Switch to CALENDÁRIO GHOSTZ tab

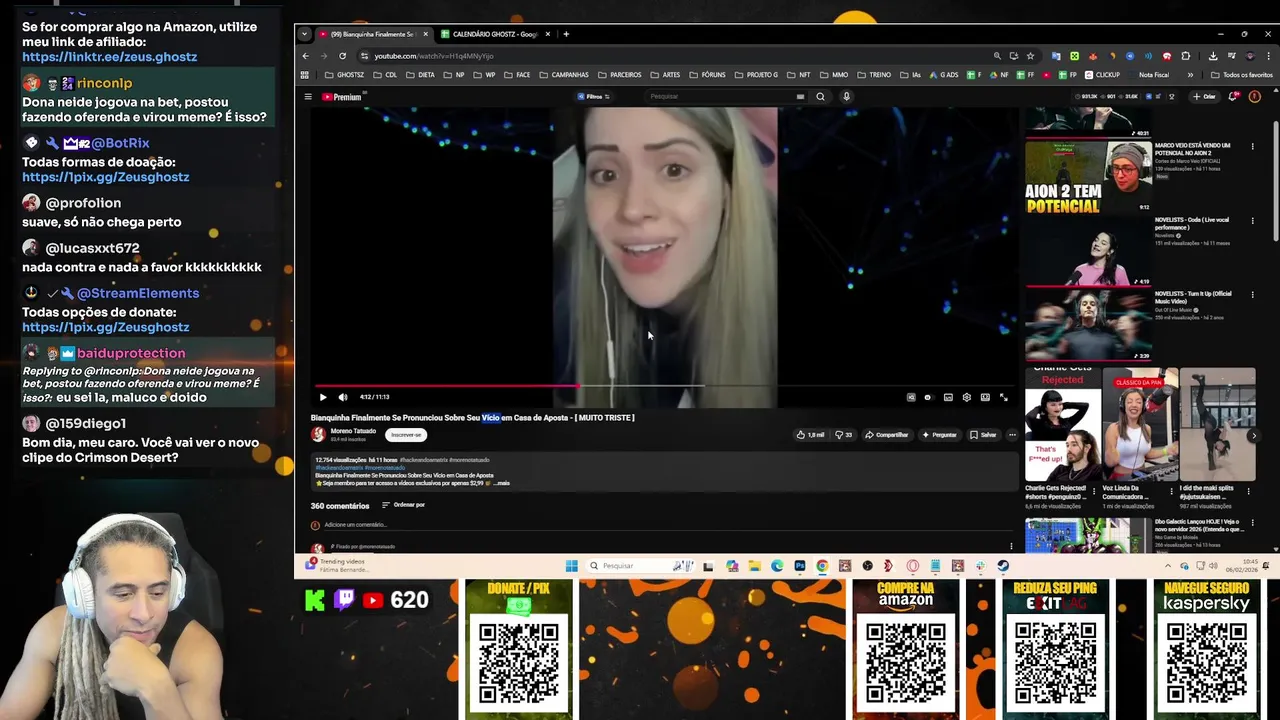tap(494, 34)
